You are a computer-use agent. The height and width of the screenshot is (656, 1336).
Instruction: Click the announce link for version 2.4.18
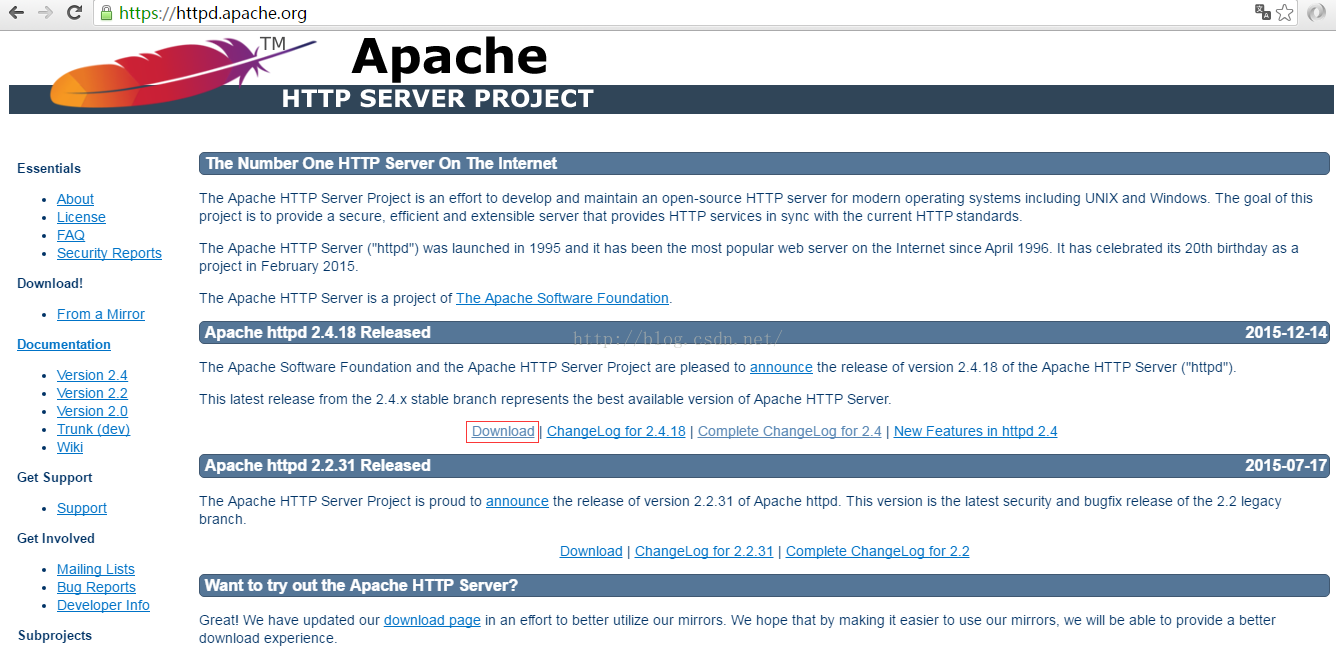tap(781, 367)
